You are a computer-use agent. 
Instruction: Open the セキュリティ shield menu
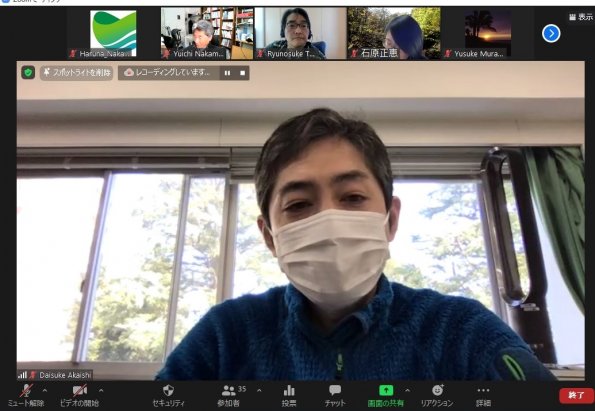point(168,395)
